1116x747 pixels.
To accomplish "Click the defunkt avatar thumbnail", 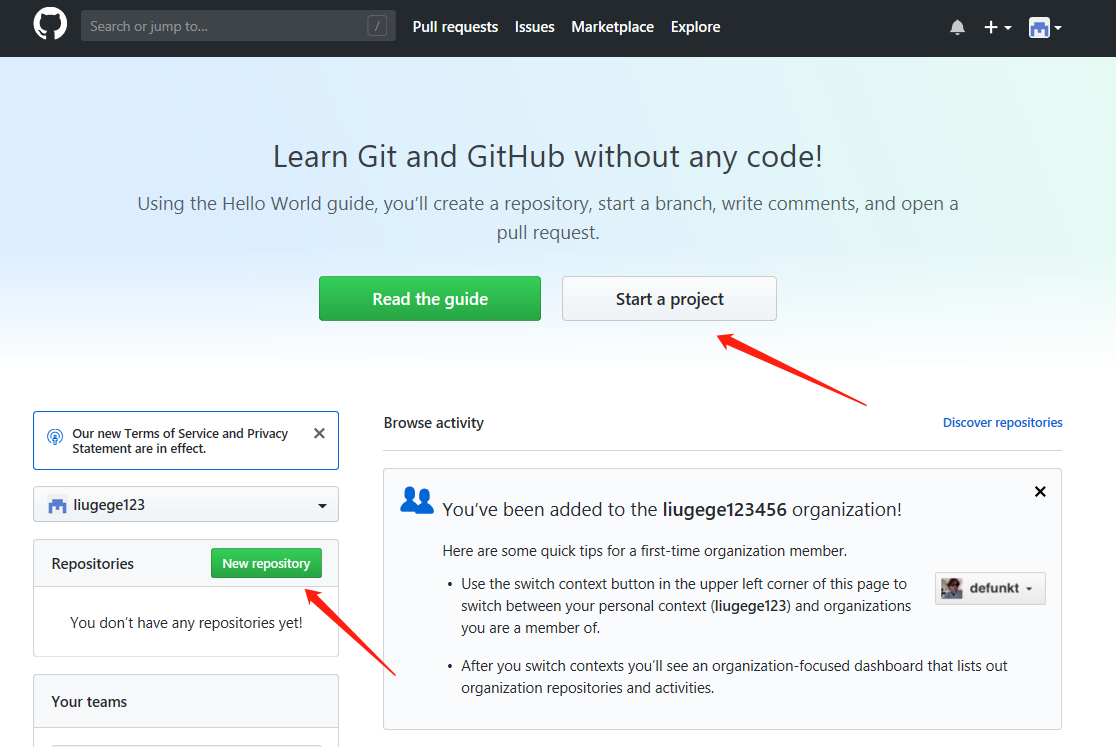I will [952, 588].
